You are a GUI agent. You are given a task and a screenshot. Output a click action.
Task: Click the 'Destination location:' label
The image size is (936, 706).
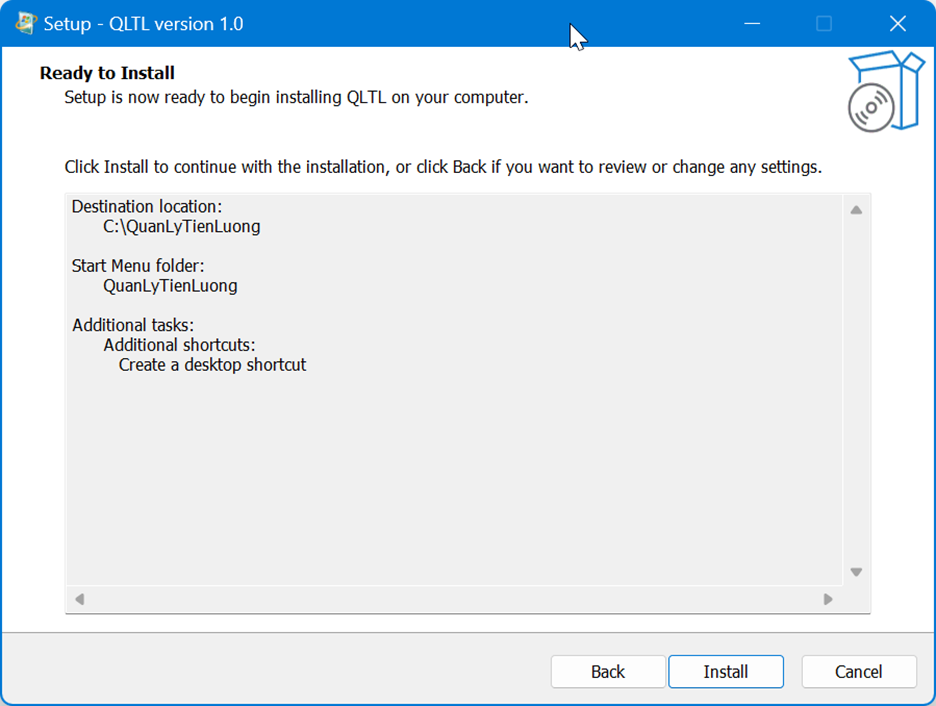(x=146, y=207)
